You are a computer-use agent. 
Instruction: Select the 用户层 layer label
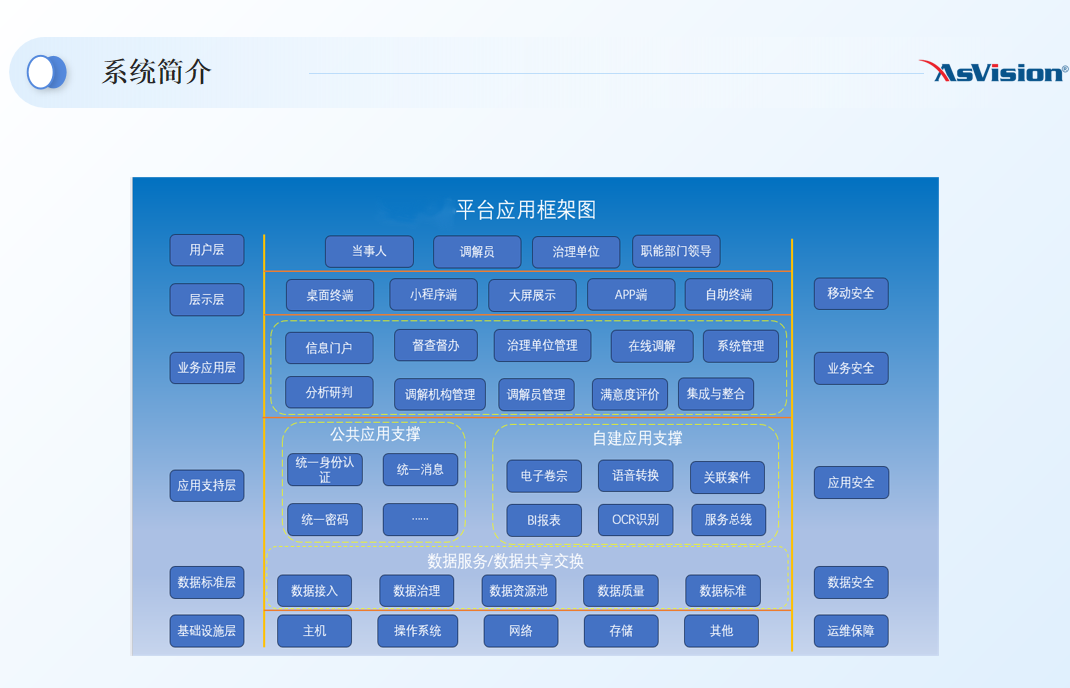[x=207, y=250]
